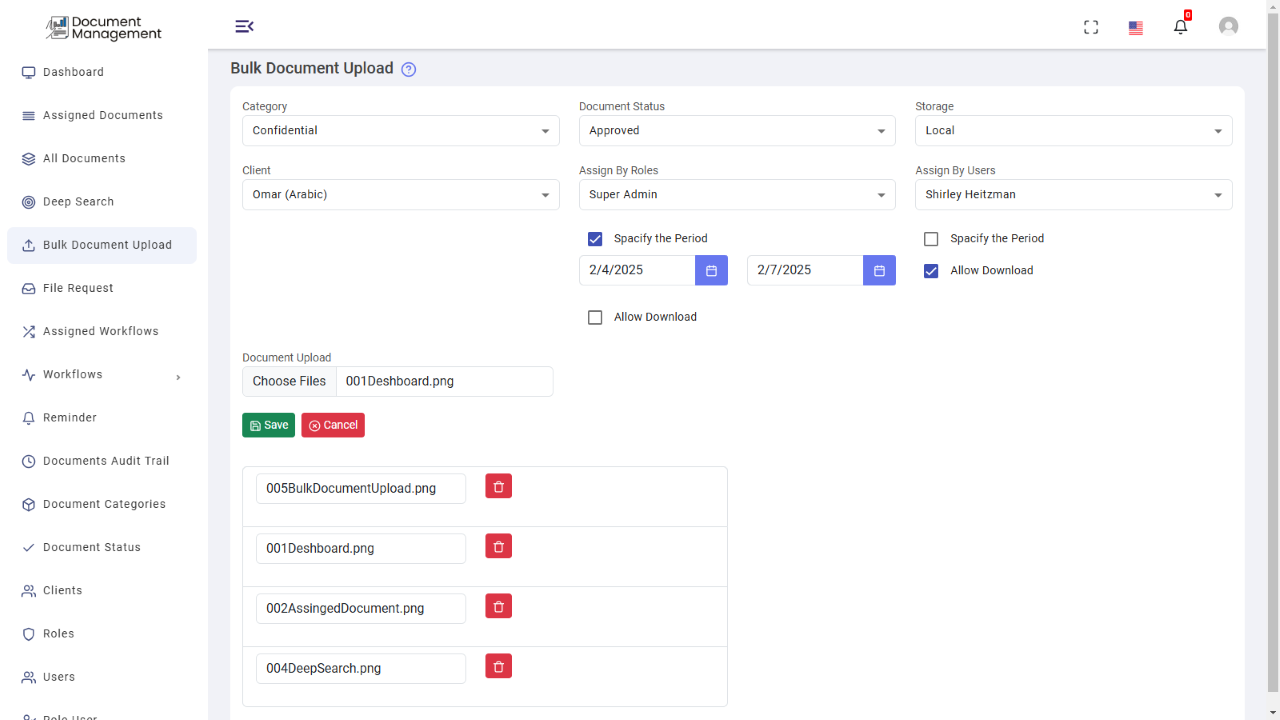Open the File Request page

click(x=80, y=288)
